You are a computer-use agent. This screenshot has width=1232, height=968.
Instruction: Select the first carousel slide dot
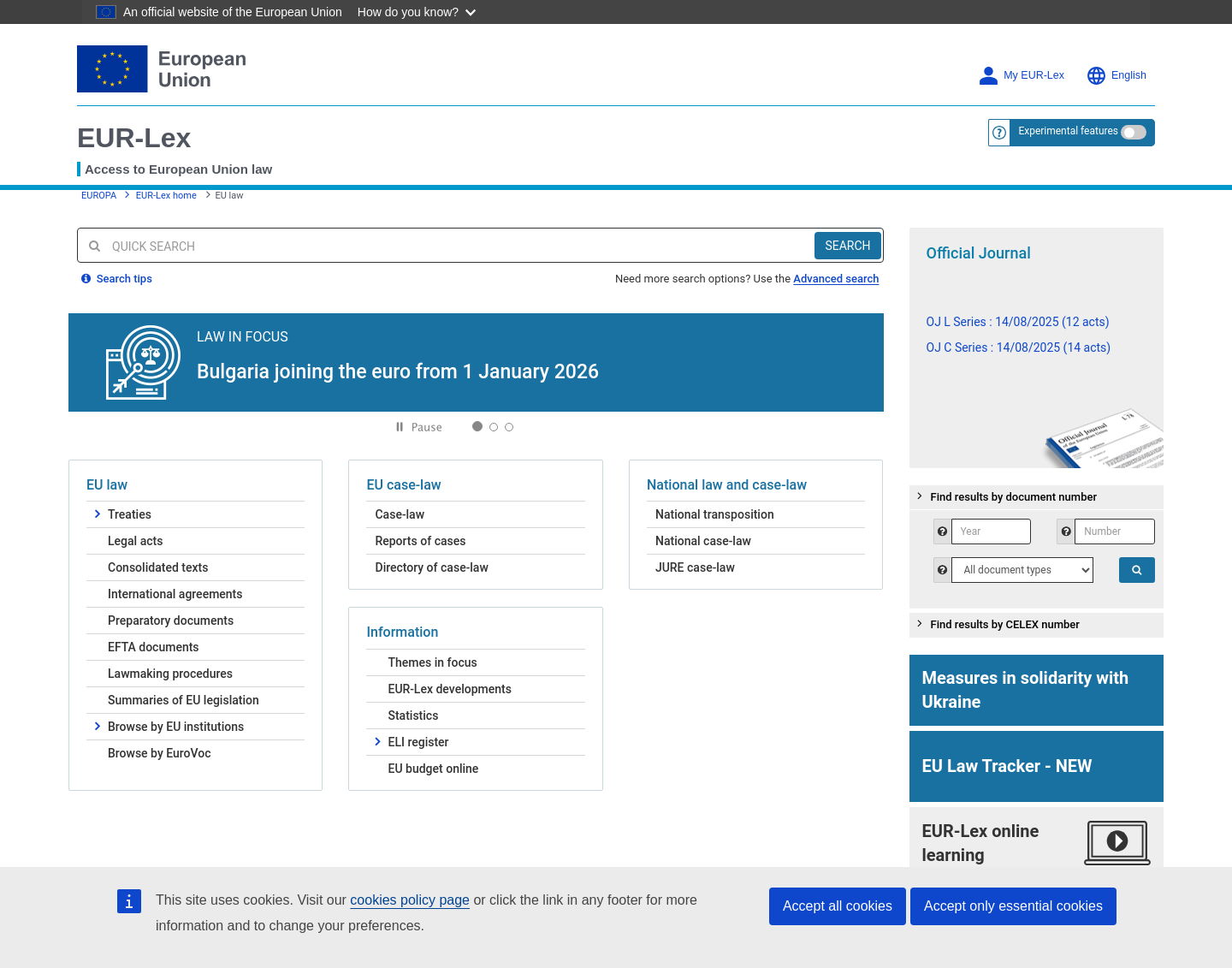click(477, 426)
